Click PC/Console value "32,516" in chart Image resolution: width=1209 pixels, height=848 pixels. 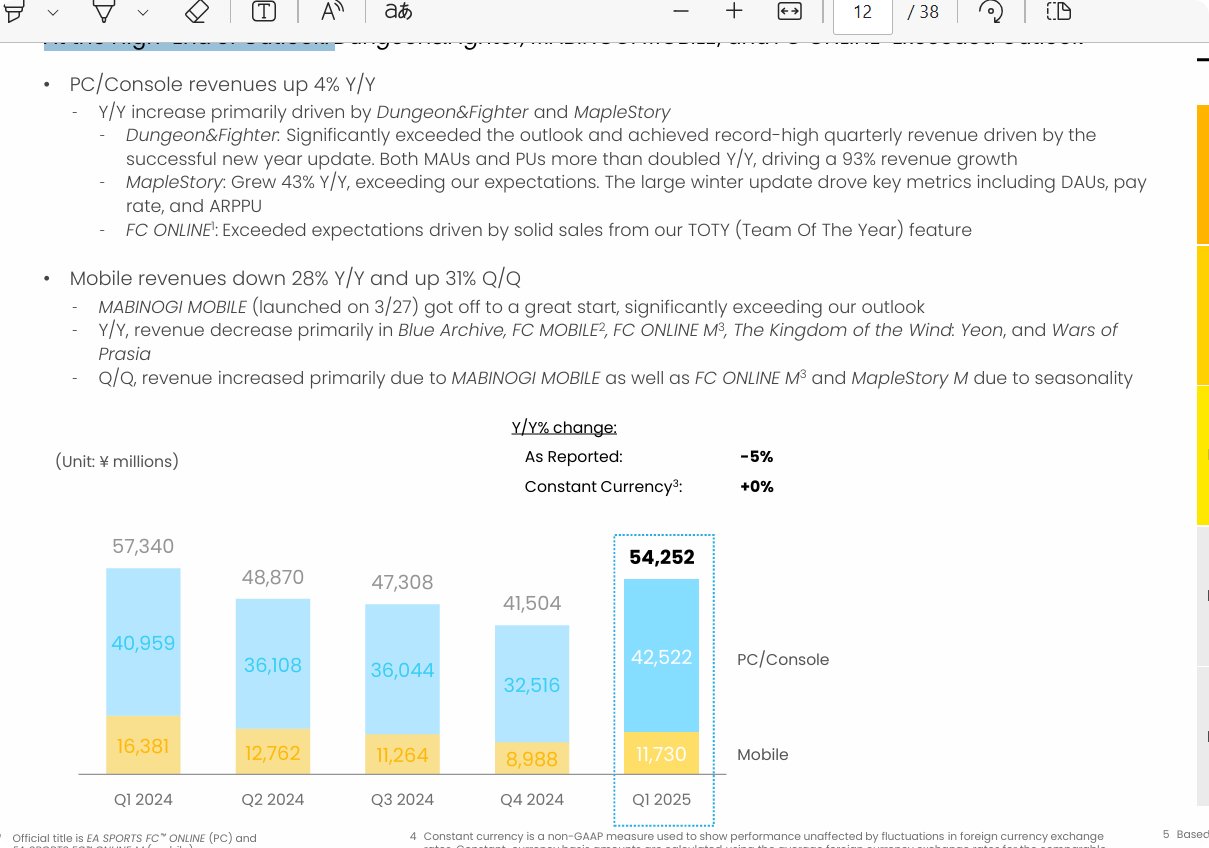(x=532, y=685)
